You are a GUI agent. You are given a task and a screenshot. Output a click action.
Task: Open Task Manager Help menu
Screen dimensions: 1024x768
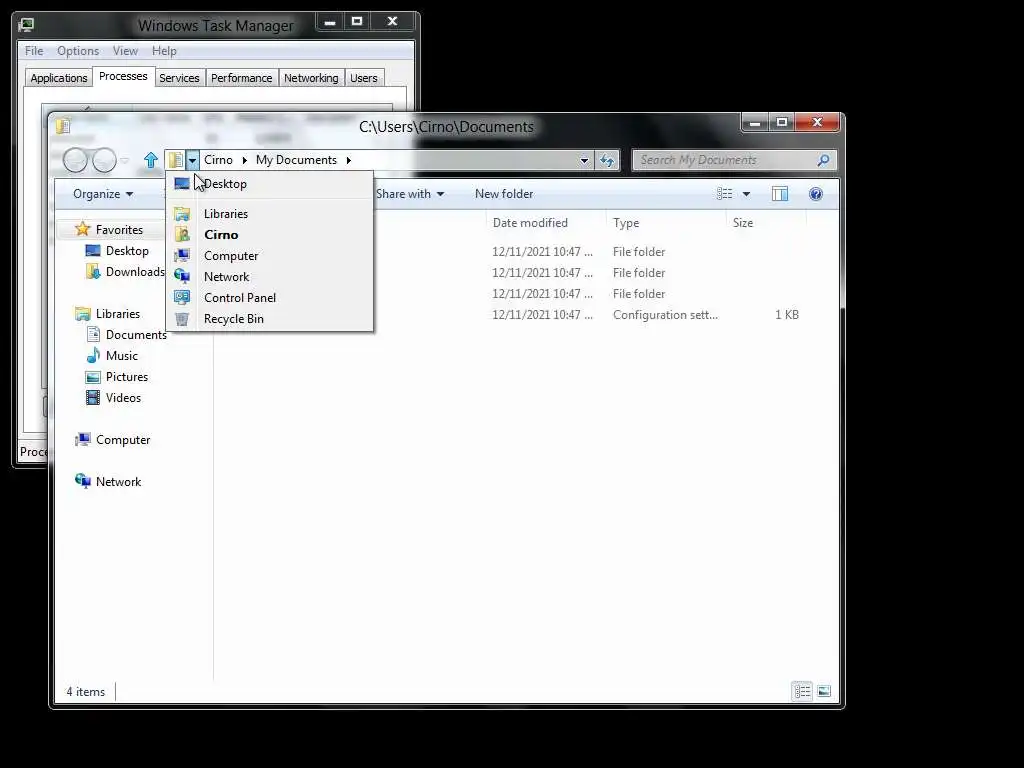164,51
